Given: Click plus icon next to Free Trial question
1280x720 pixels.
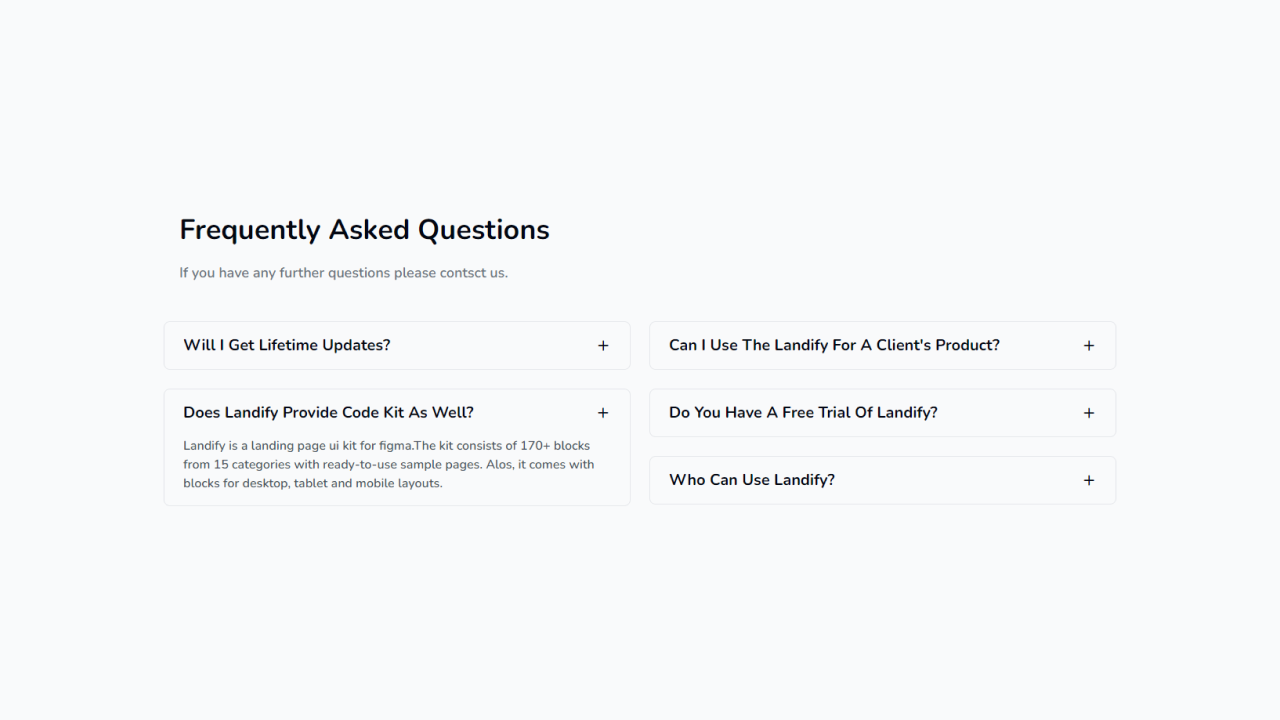Looking at the screenshot, I should 1089,413.
